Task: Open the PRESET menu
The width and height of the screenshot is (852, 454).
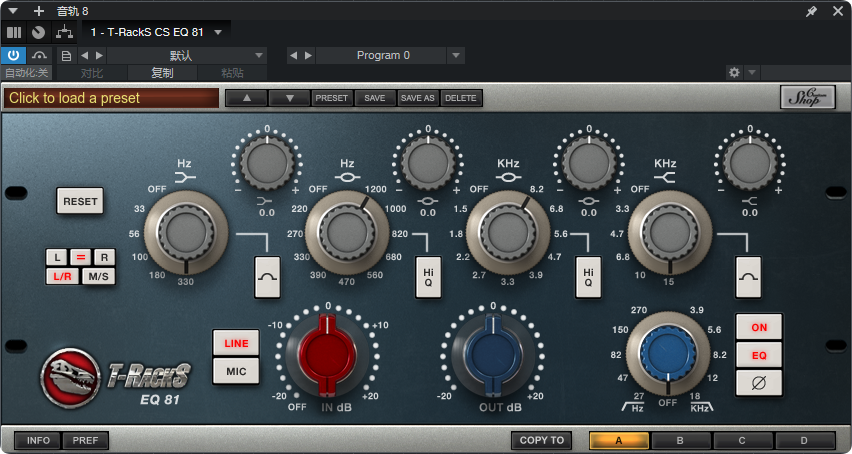Action: pyautogui.click(x=332, y=98)
